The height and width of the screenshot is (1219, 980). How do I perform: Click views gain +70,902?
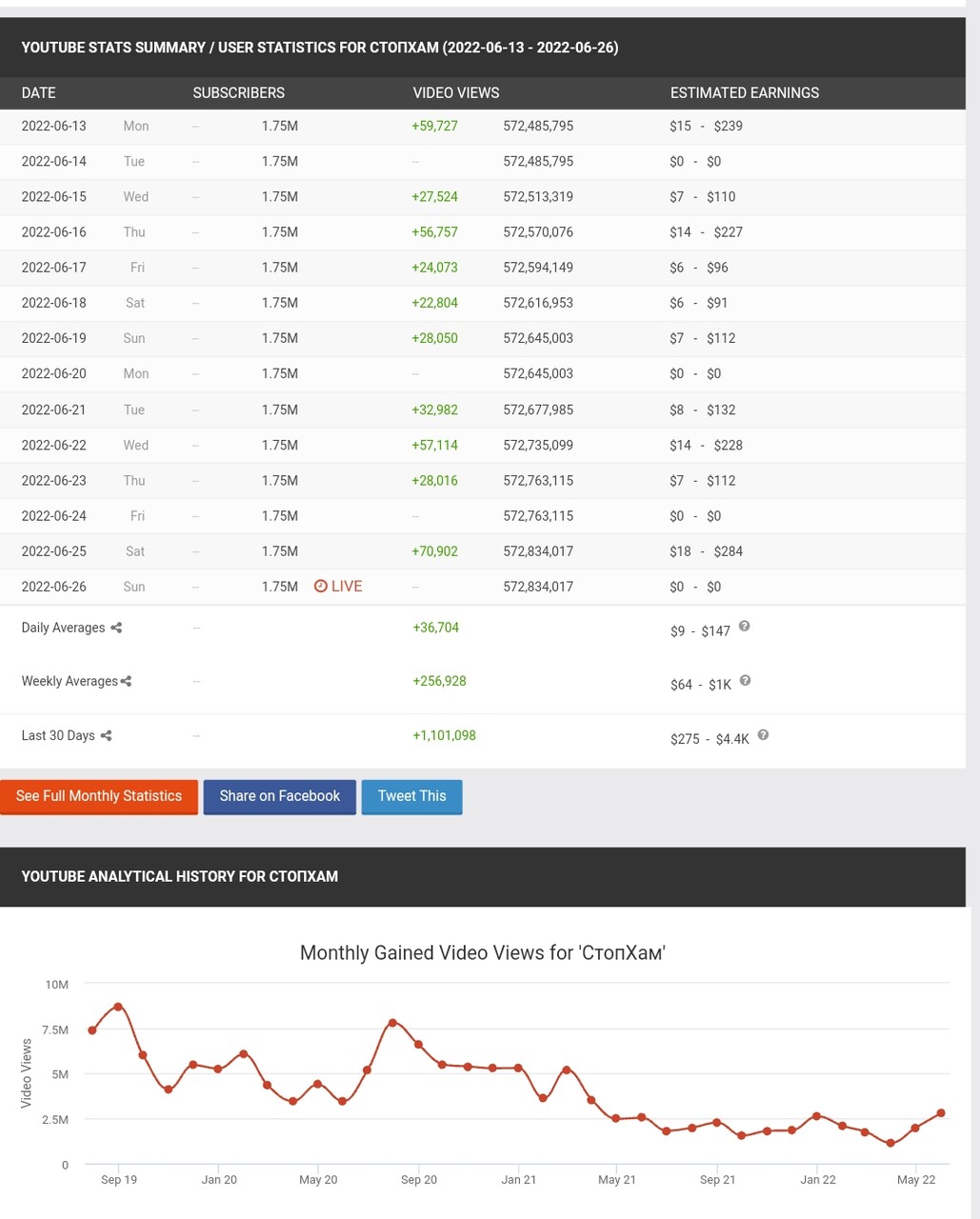point(435,551)
